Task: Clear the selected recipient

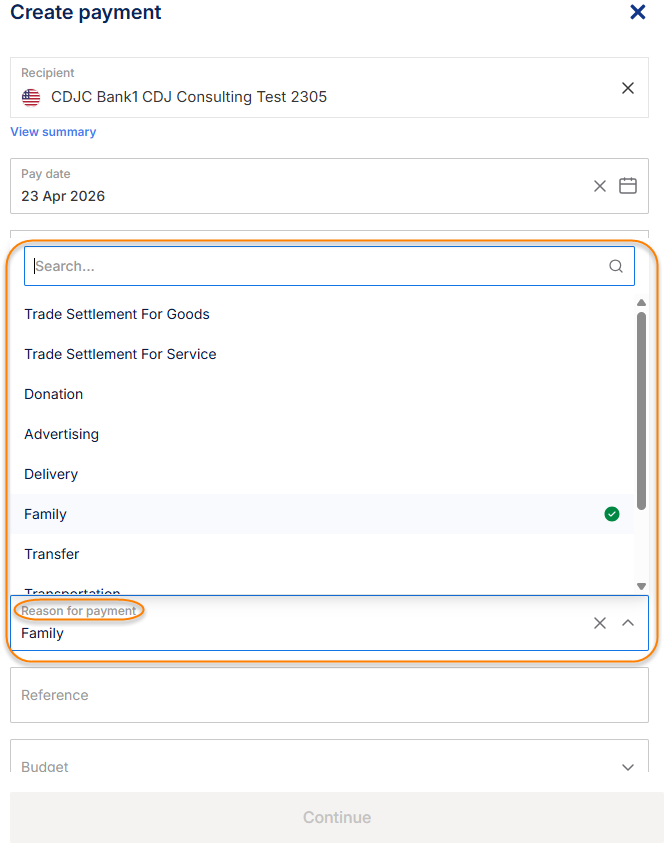Action: pyautogui.click(x=627, y=88)
